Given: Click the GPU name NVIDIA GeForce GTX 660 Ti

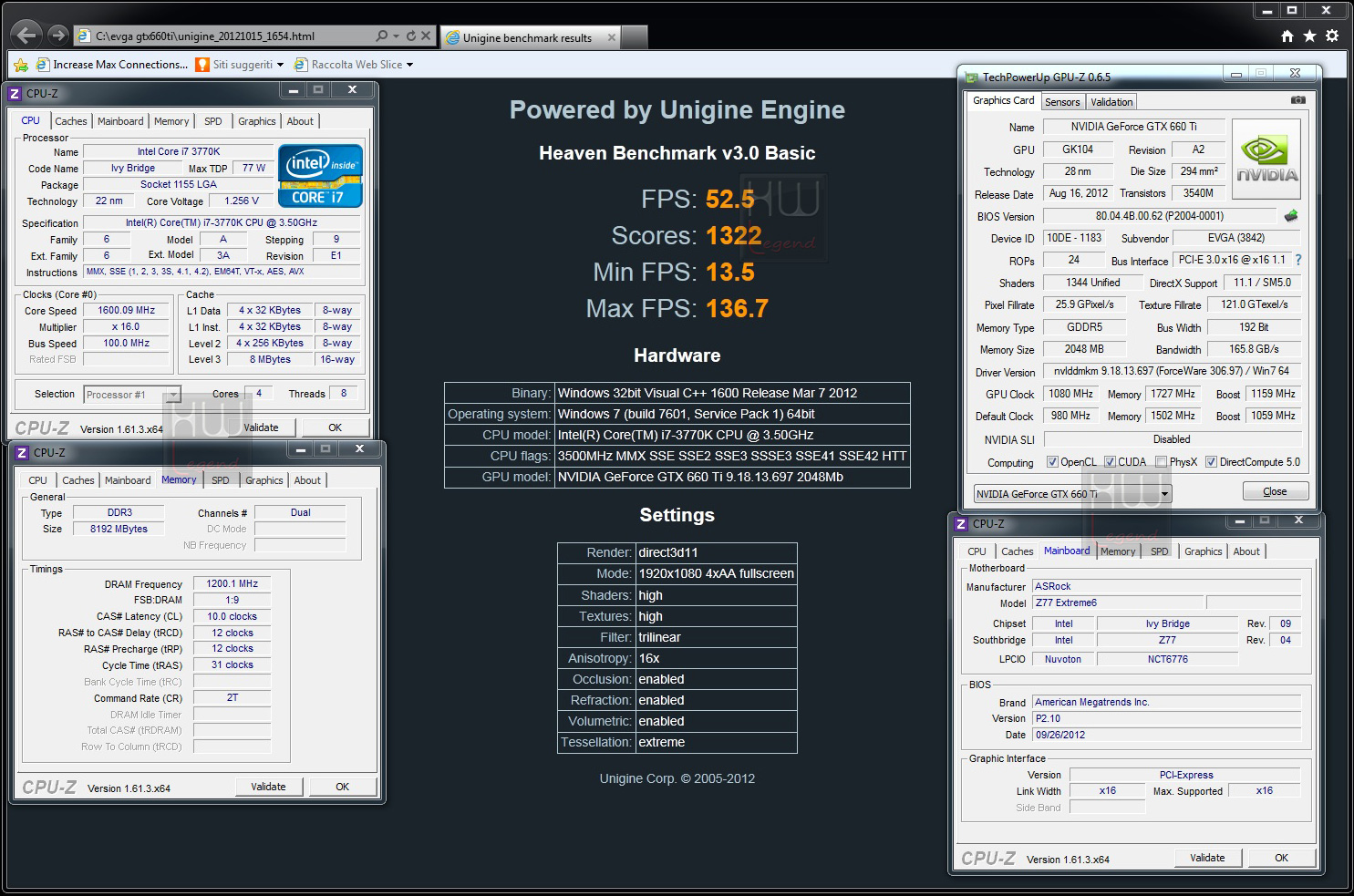Looking at the screenshot, I should pos(1134,127).
